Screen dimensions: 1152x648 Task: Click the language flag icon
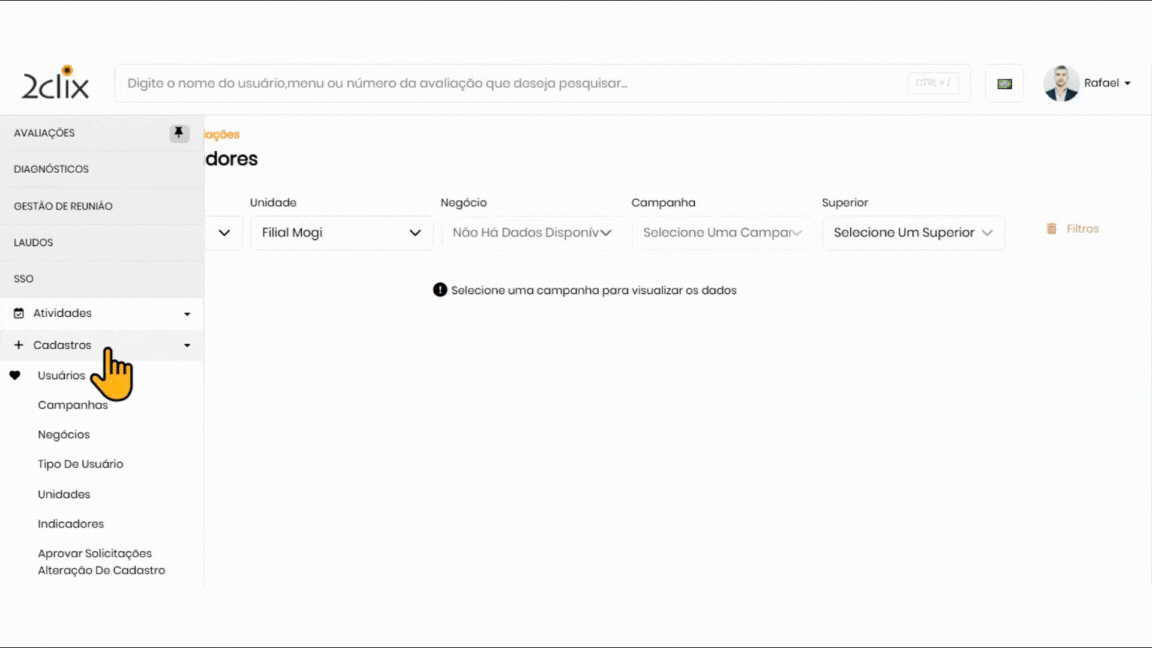click(1004, 84)
